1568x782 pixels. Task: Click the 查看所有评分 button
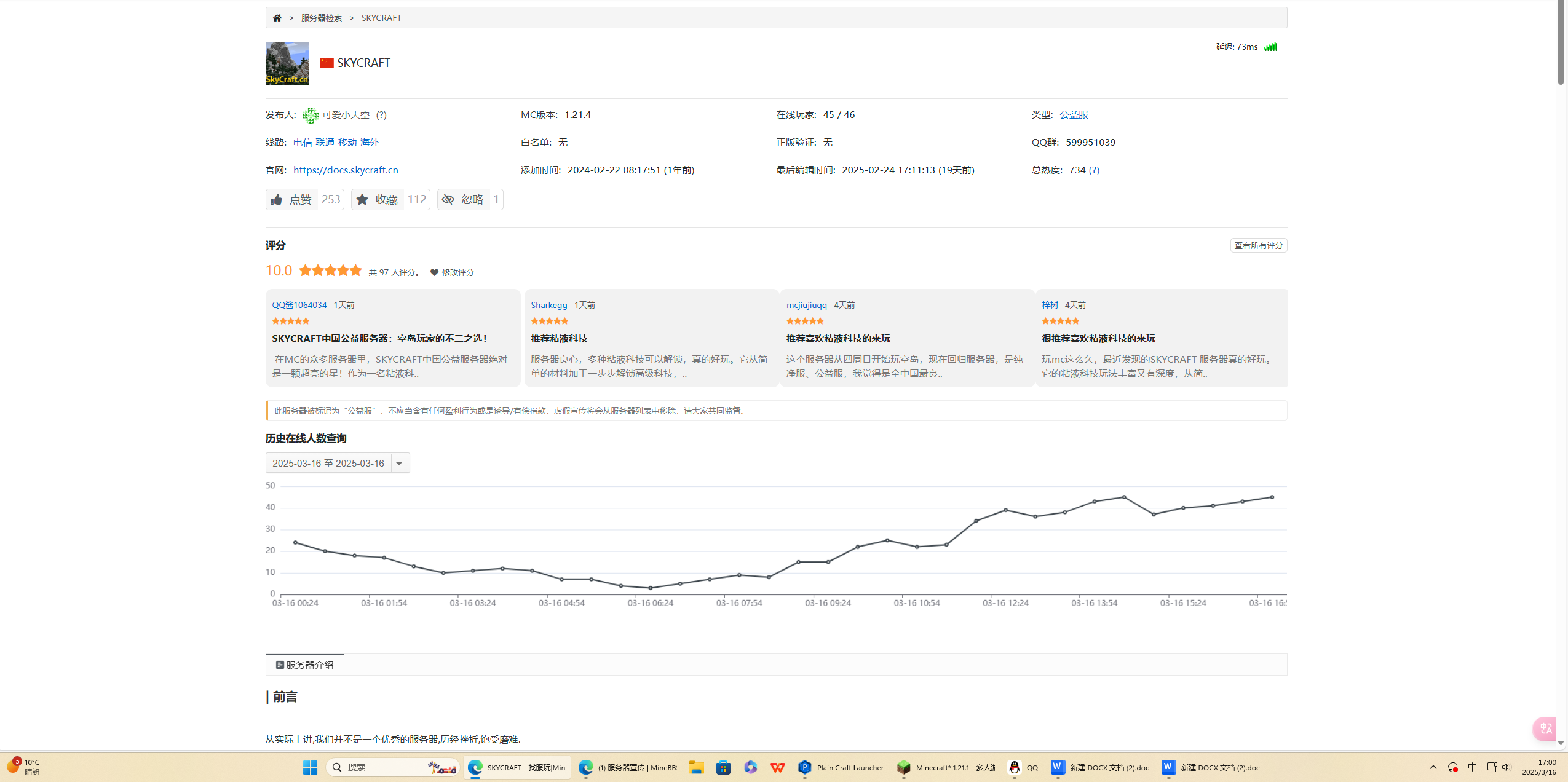click(1258, 245)
